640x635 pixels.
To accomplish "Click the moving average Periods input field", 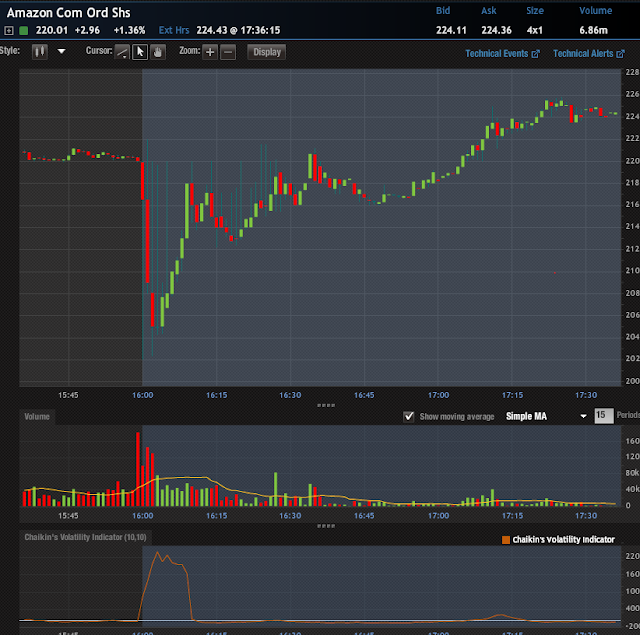I will [x=604, y=416].
